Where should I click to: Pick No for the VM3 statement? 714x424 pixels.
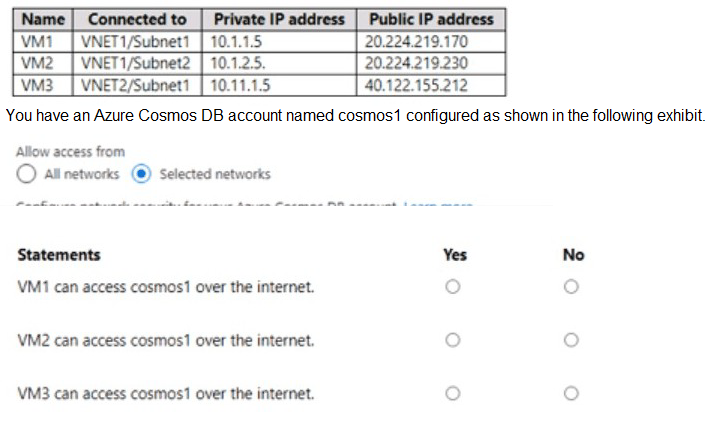coord(572,393)
